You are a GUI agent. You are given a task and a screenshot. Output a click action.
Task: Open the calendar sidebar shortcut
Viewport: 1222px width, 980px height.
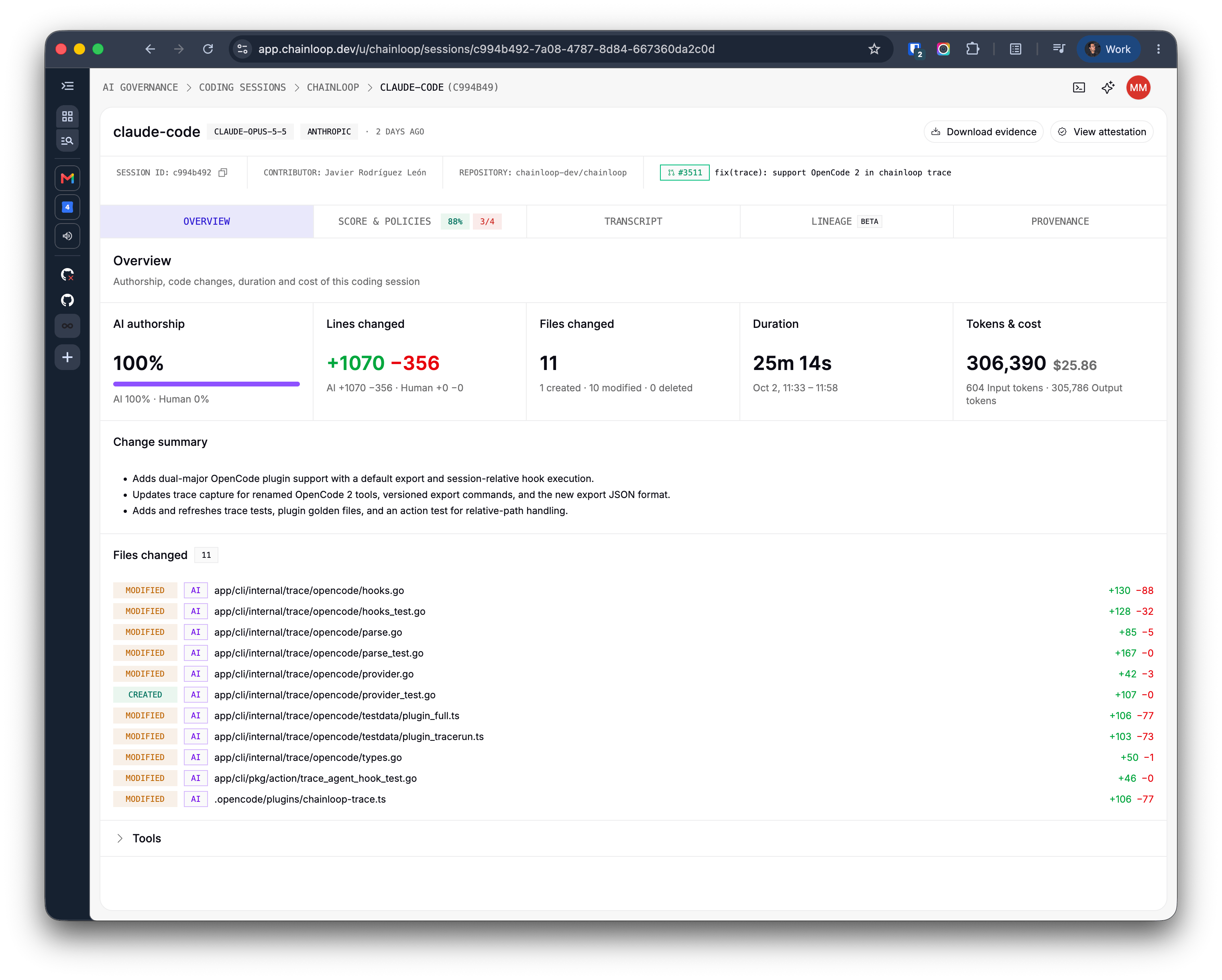click(67, 207)
